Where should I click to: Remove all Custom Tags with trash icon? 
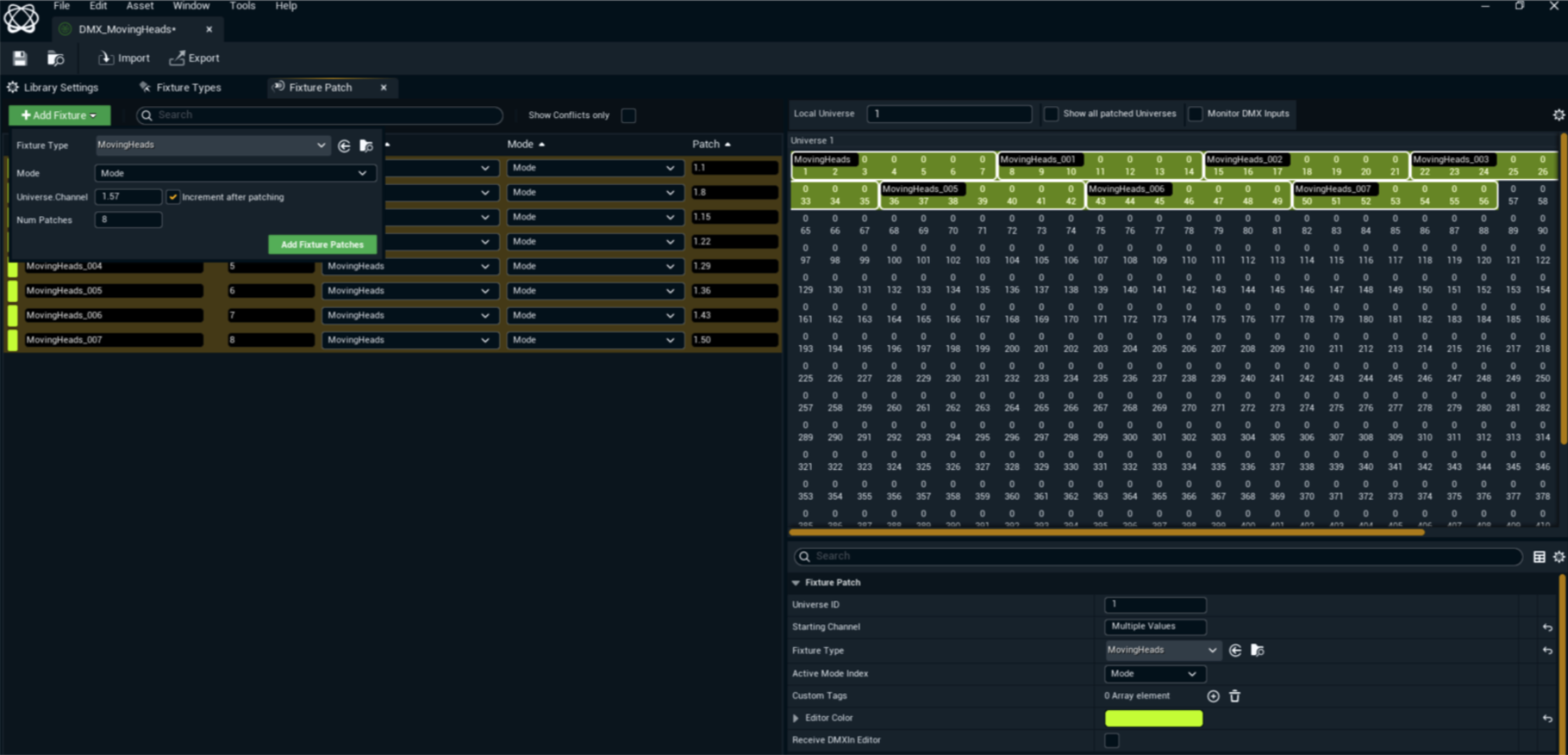pos(1235,696)
